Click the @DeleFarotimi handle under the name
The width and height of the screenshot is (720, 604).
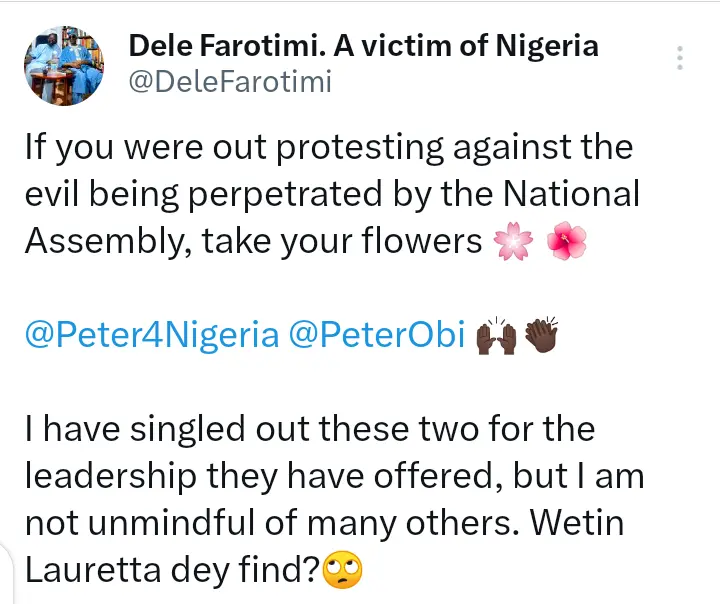click(229, 83)
